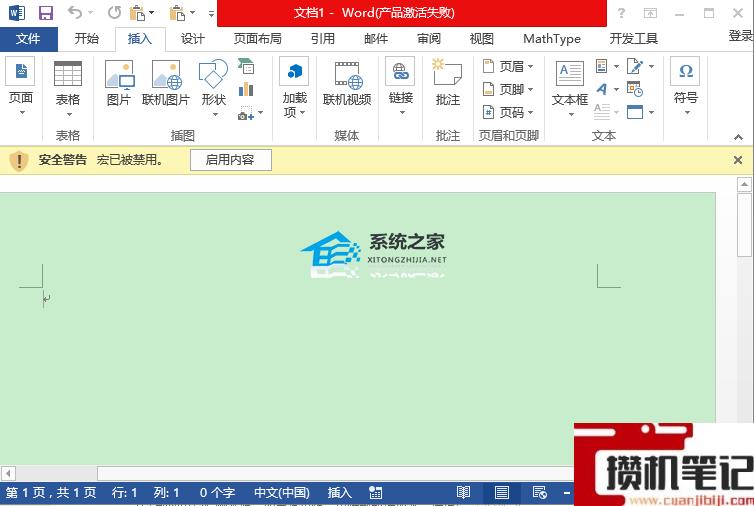
Task: Open the 链接 links dropdown
Action: 401,88
